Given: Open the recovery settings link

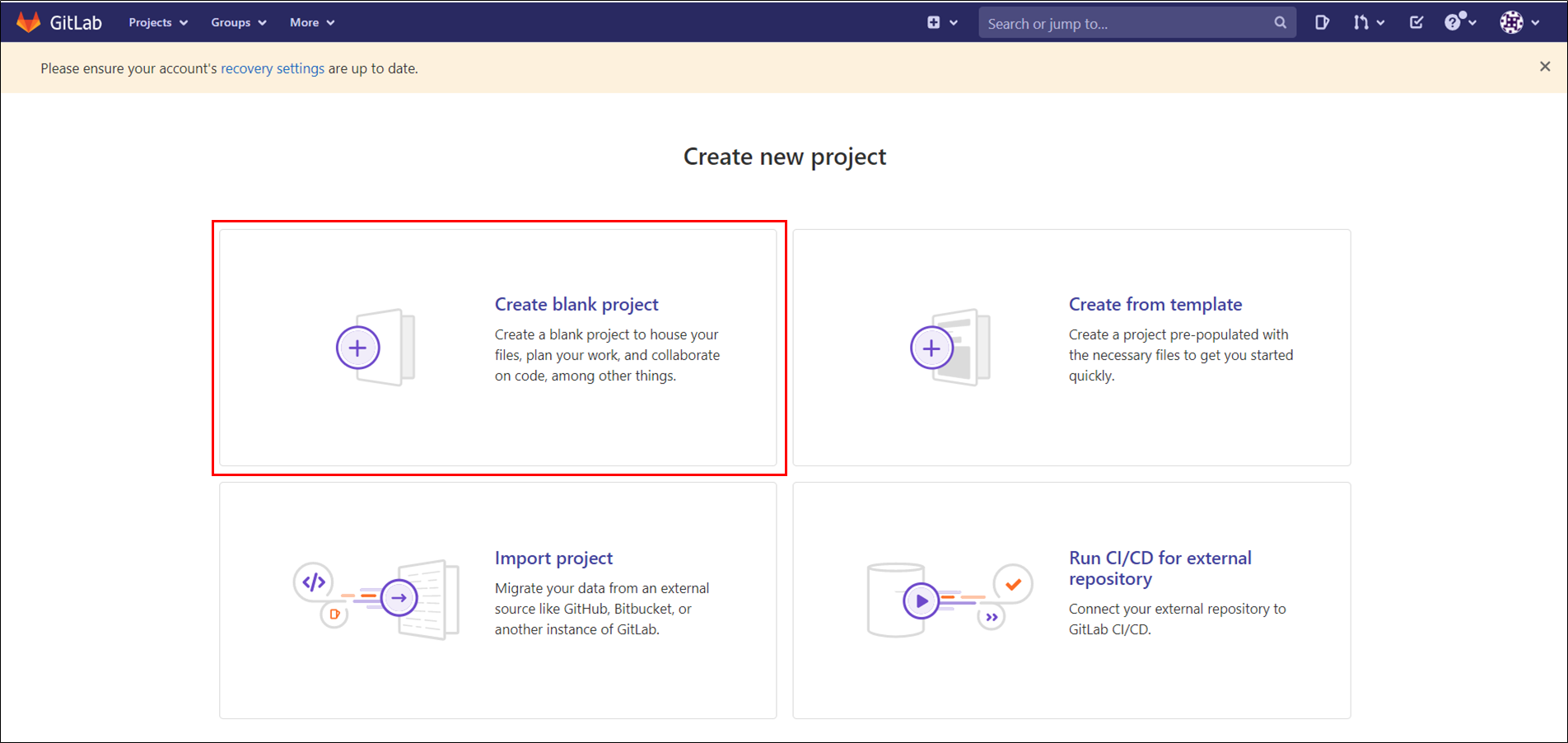Looking at the screenshot, I should [x=272, y=68].
